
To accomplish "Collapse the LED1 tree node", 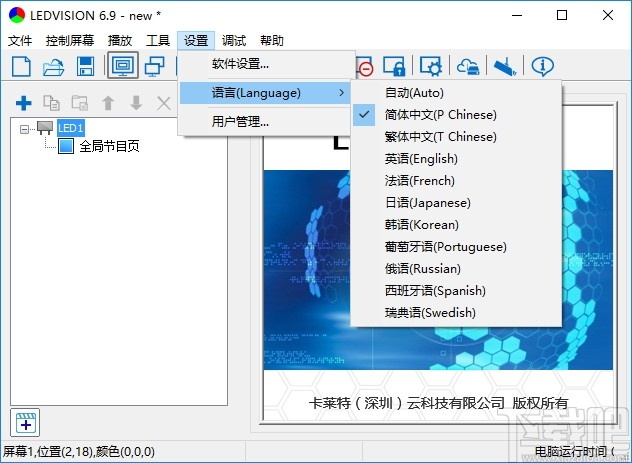I will [24, 129].
